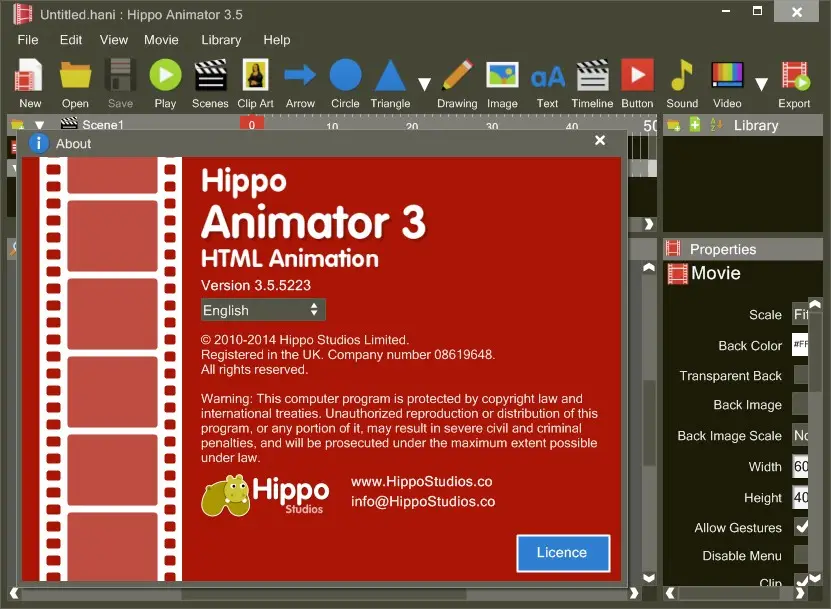Click the Properties panel scroll up arrow
831x609 pixels.
[x=815, y=304]
